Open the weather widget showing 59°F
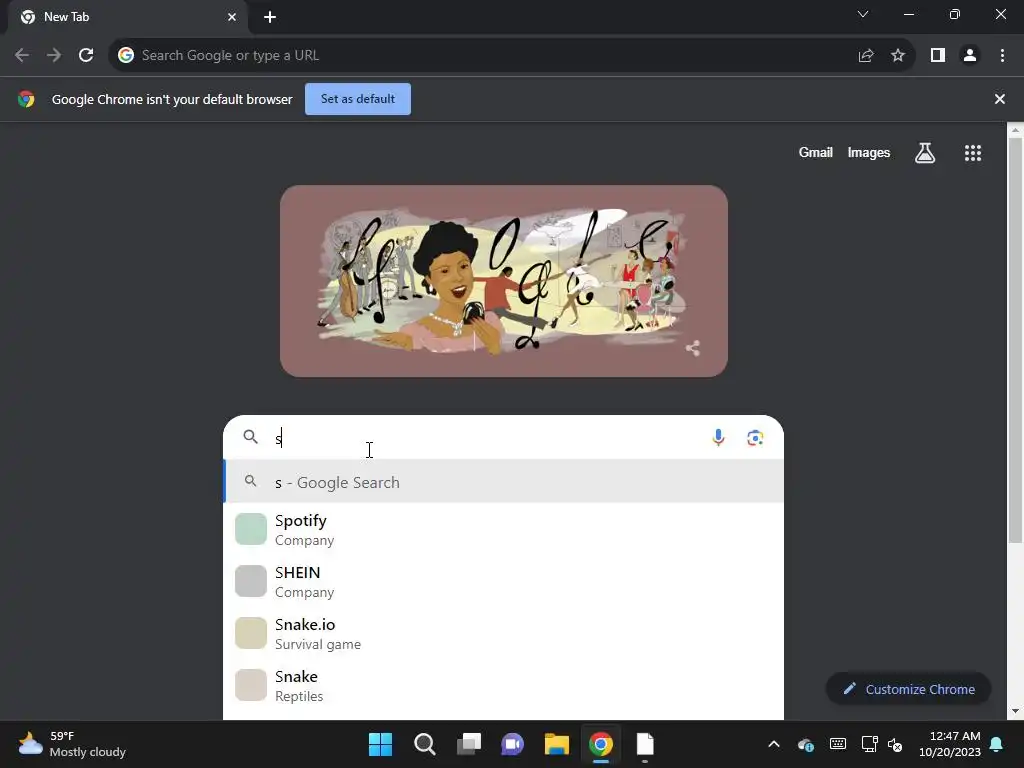The image size is (1024, 768). [72, 744]
